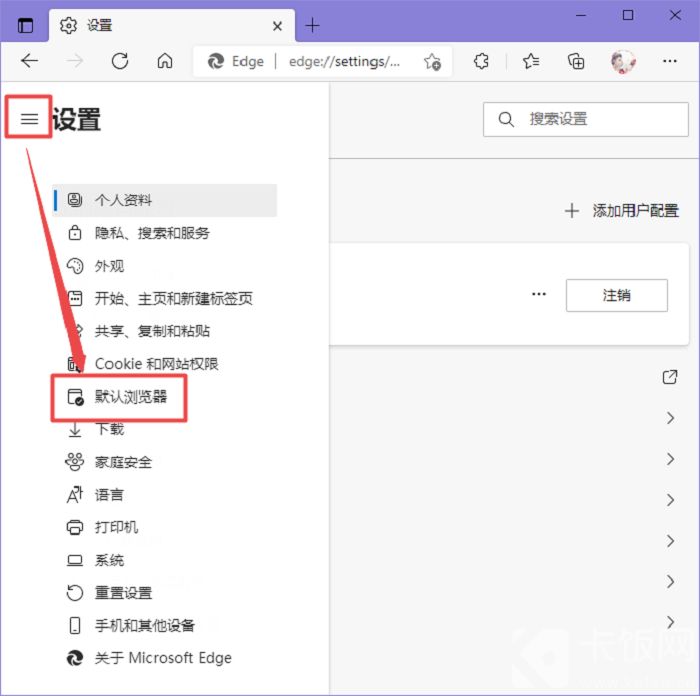Collapse the settings hamburger menu
Image resolution: width=700 pixels, height=696 pixels.
pyautogui.click(x=29, y=119)
